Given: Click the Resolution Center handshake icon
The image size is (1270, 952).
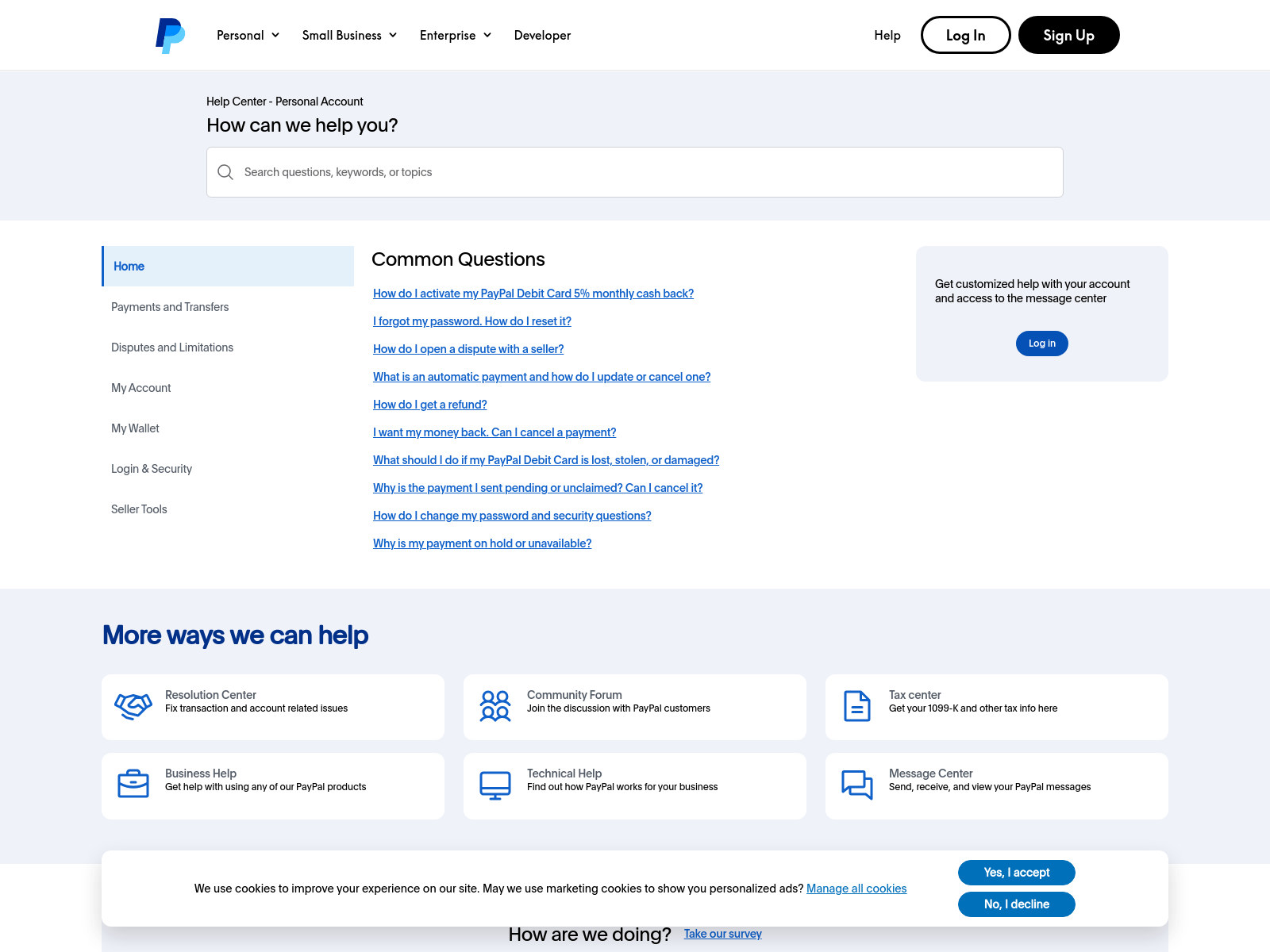Looking at the screenshot, I should 133,706.
